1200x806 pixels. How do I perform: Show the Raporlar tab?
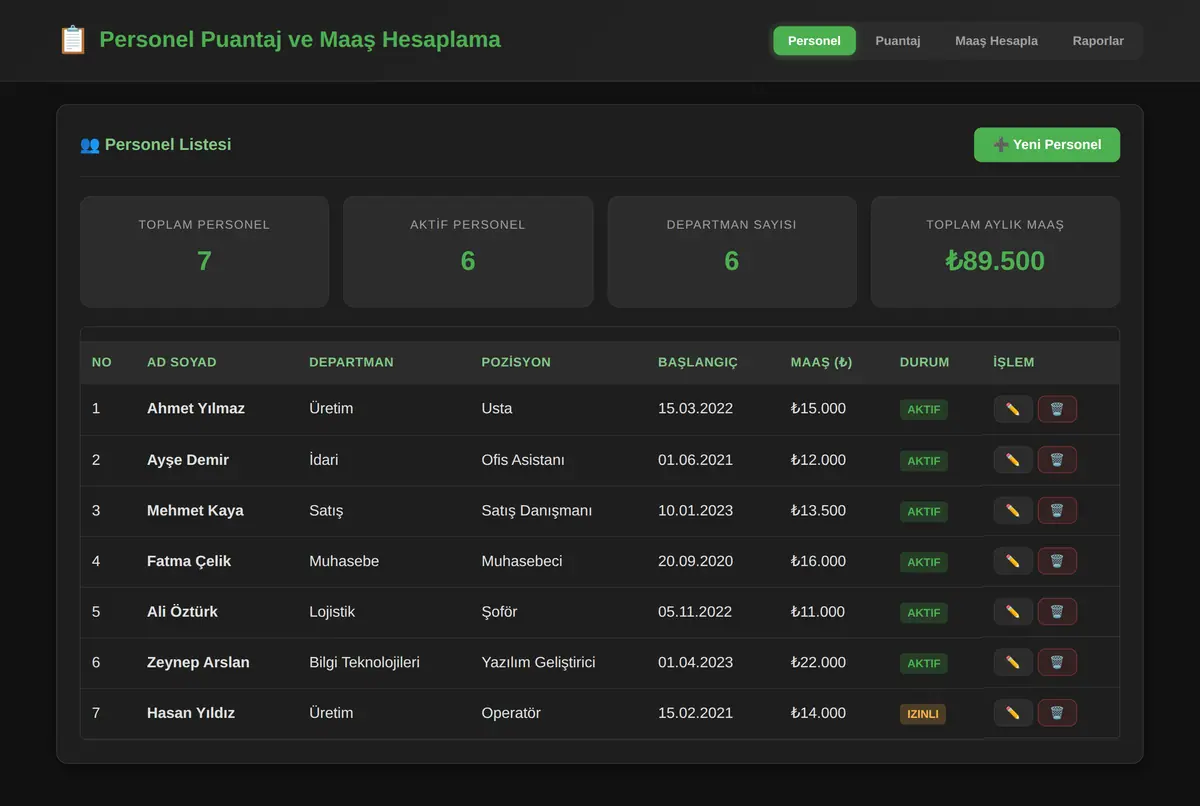[1098, 41]
